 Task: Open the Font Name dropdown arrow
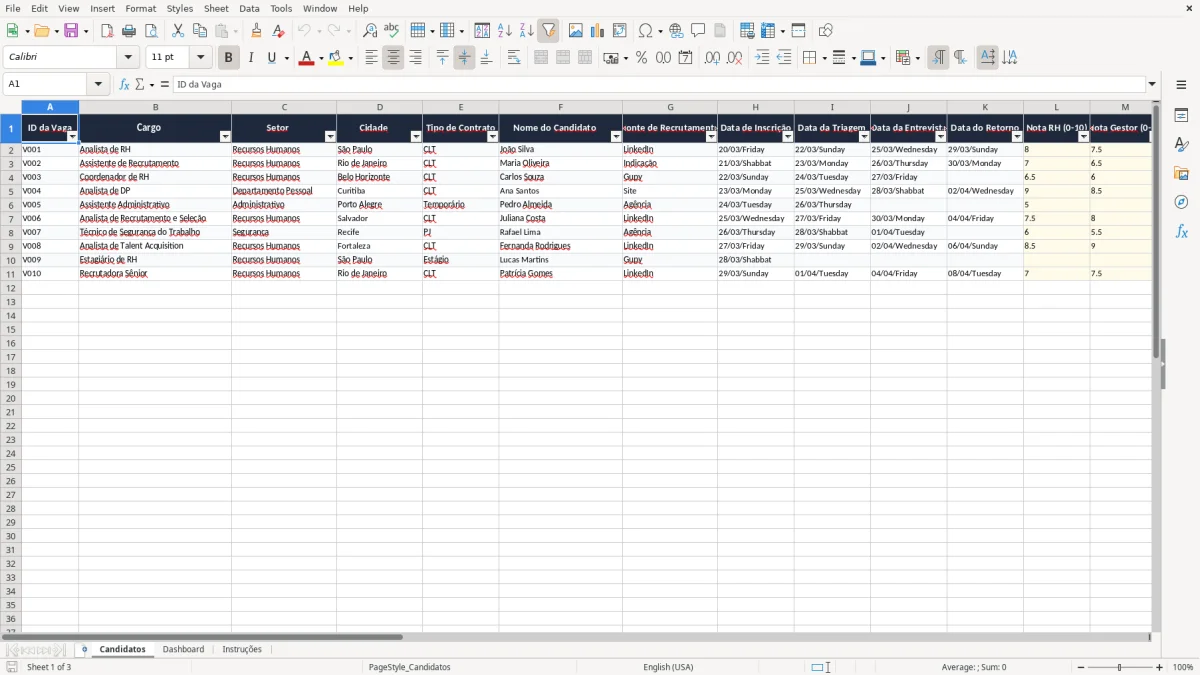(128, 58)
